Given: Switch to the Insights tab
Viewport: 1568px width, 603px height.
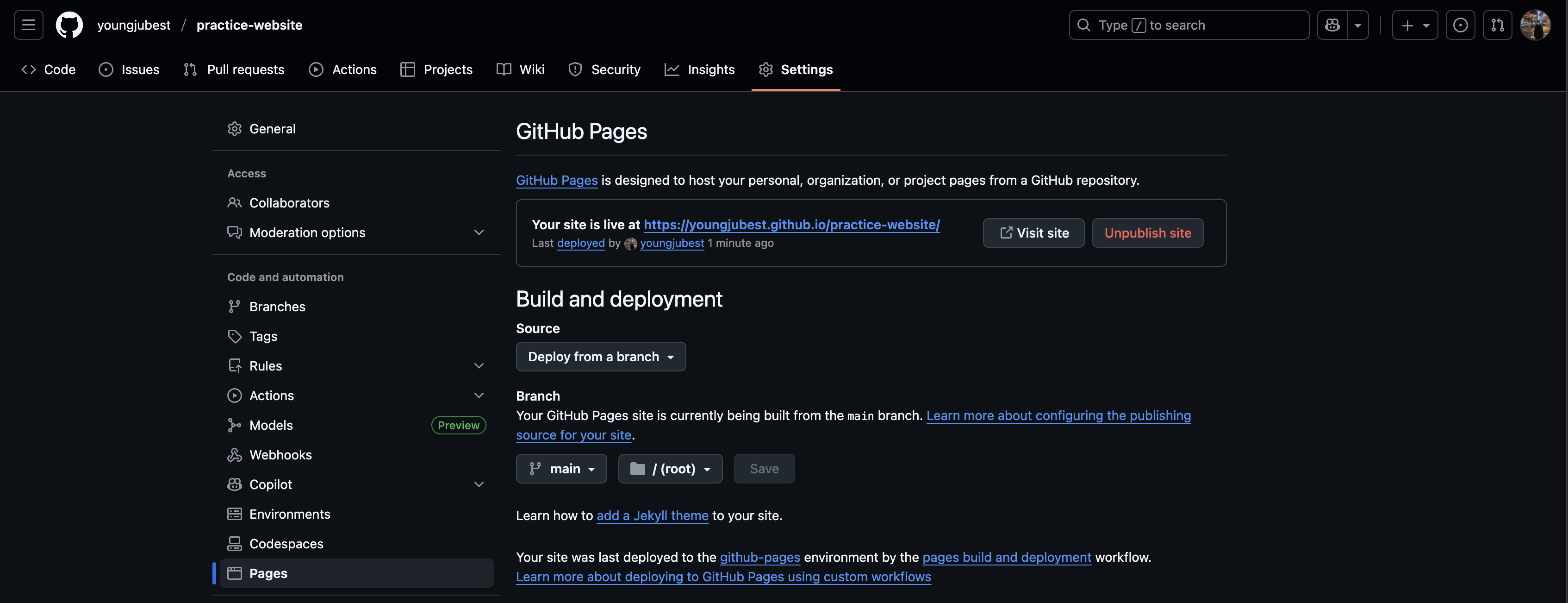Looking at the screenshot, I should [x=699, y=69].
